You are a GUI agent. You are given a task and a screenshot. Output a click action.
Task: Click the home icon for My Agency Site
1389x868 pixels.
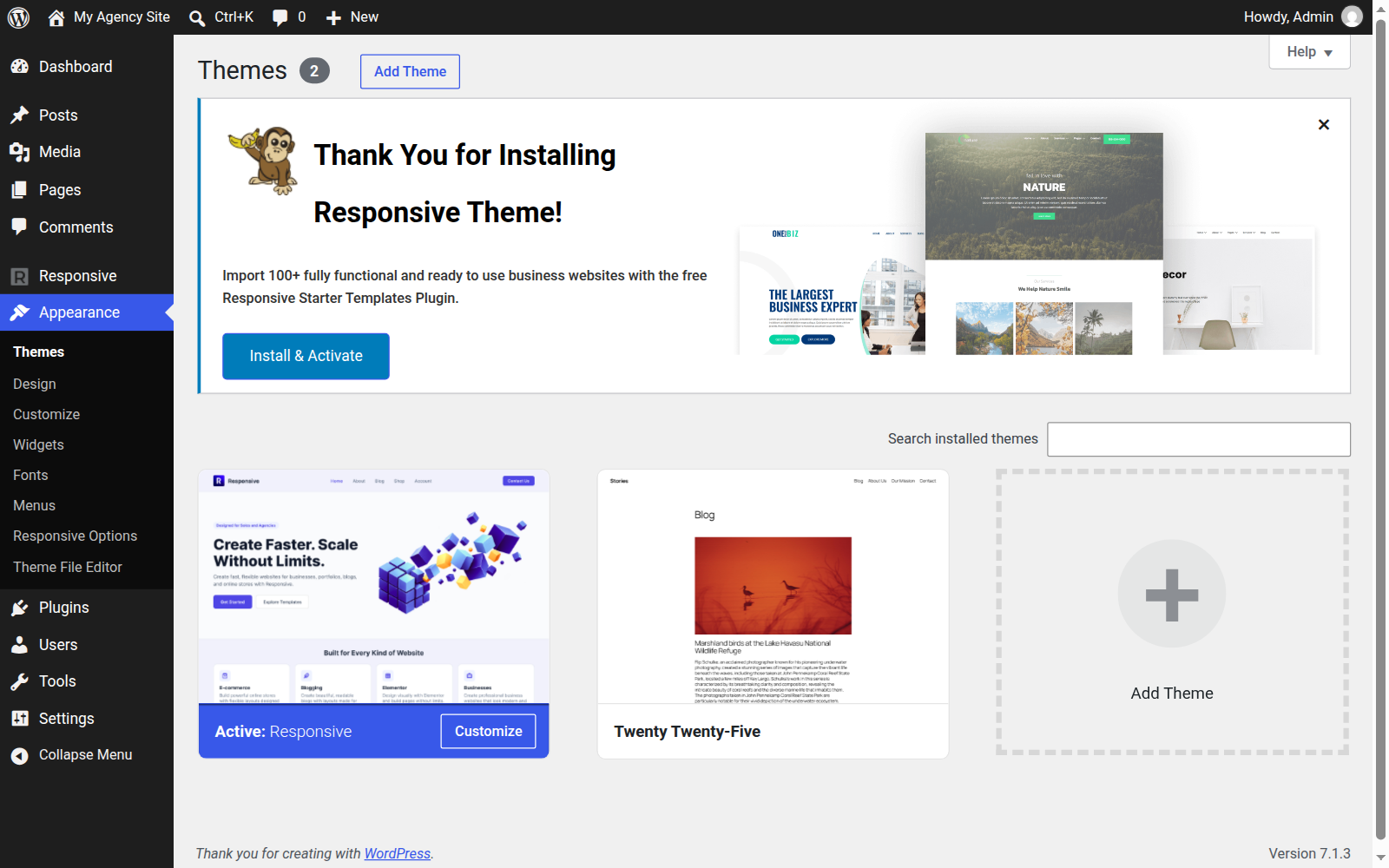point(56,17)
